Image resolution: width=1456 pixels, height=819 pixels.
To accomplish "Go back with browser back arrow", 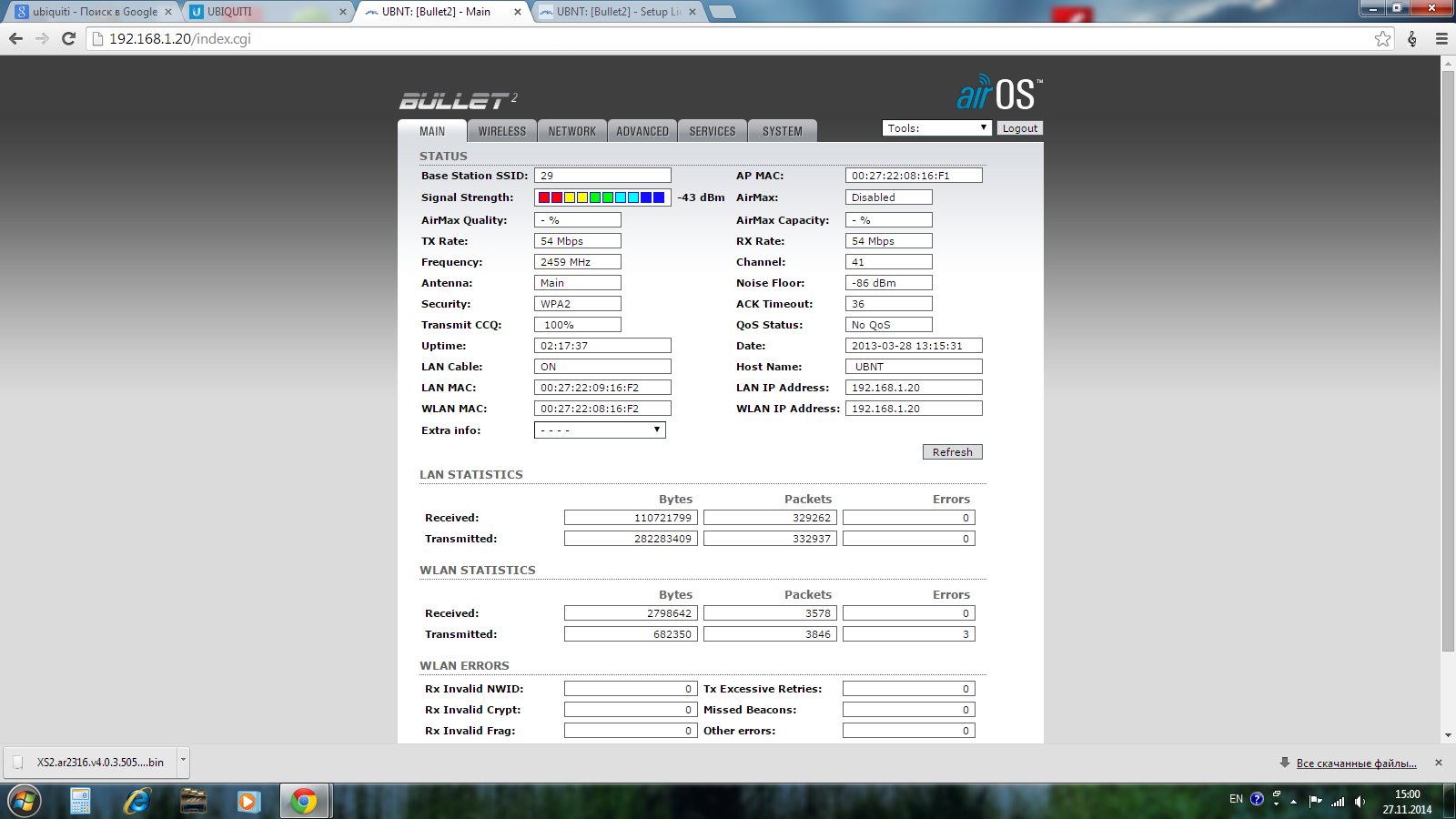I will click(15, 38).
